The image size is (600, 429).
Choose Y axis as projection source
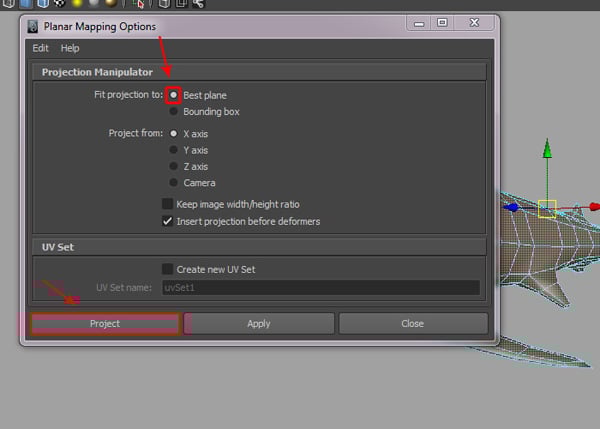[x=174, y=150]
